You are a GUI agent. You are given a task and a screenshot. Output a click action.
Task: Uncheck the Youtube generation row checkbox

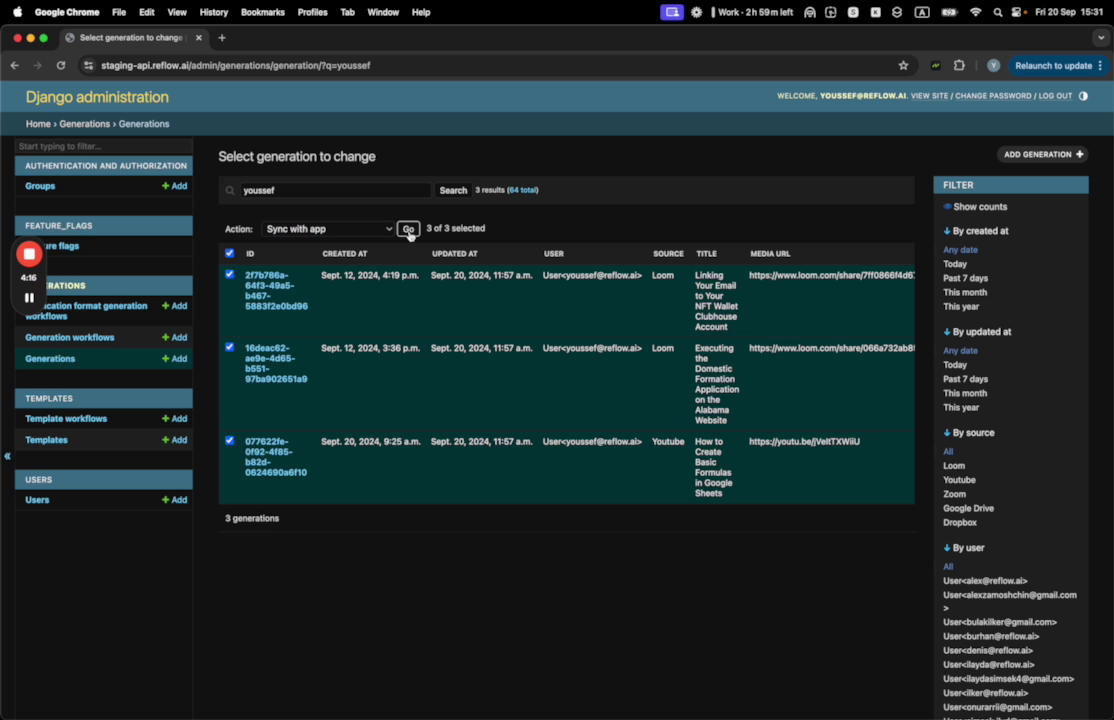tap(230, 440)
